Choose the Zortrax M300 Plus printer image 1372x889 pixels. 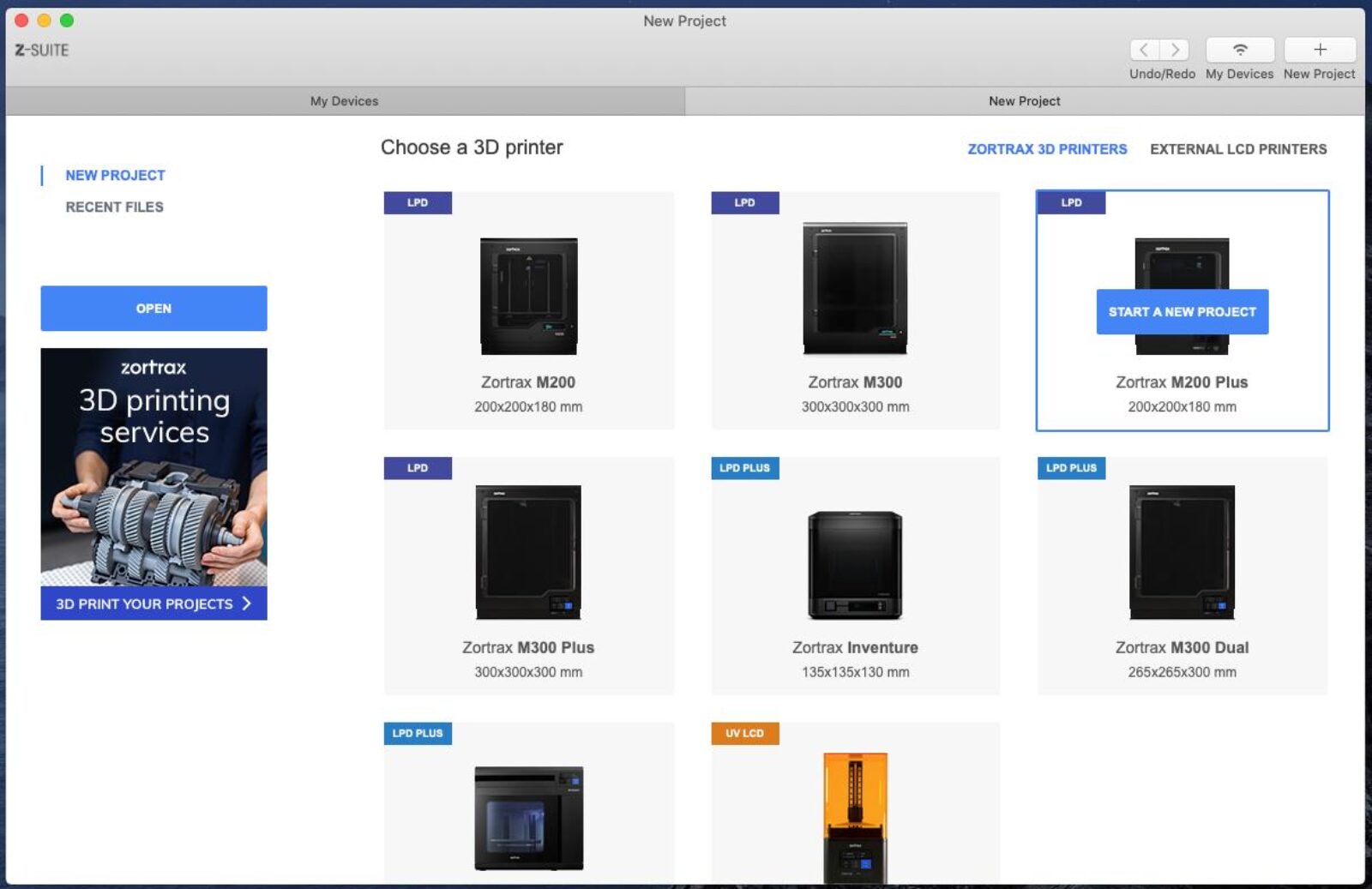528,552
